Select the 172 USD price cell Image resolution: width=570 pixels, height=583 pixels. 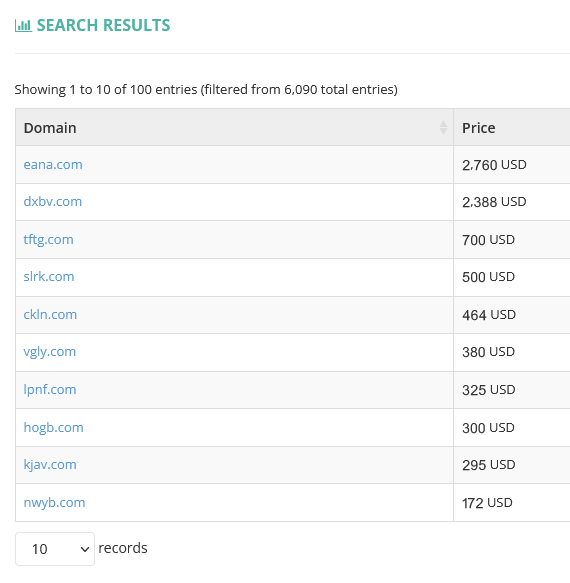512,503
